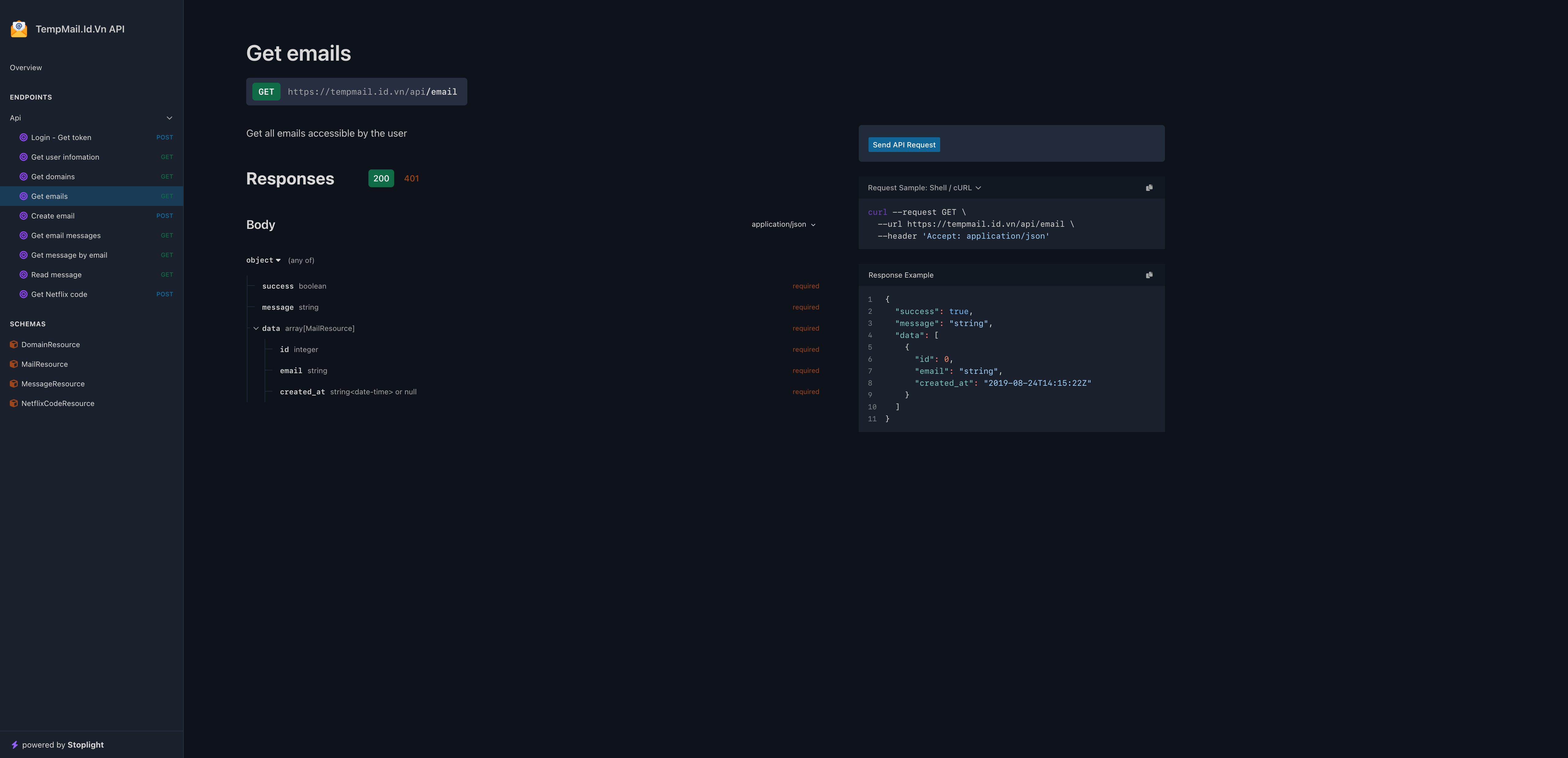This screenshot has height=758, width=1568.
Task: Click the created_at property row
Action: coord(542,392)
